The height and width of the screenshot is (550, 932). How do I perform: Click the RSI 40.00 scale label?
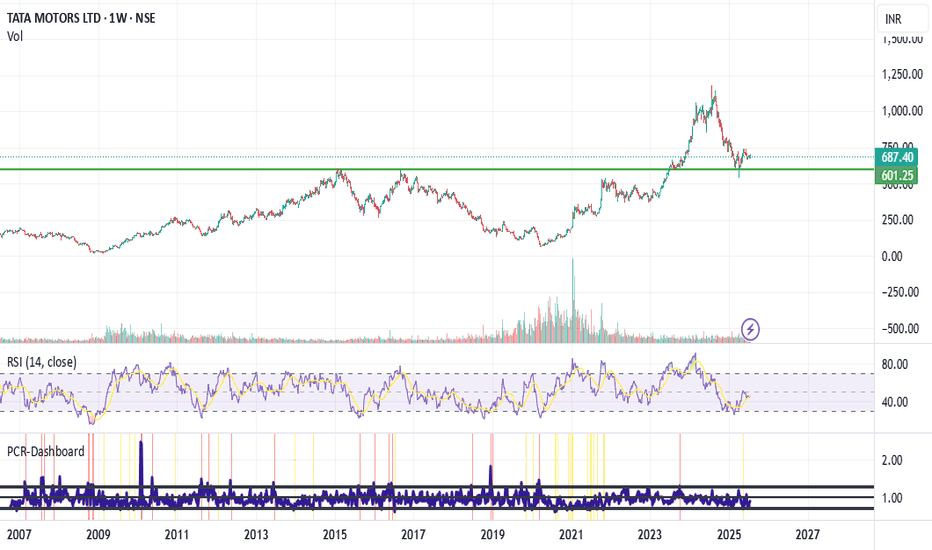tap(895, 402)
